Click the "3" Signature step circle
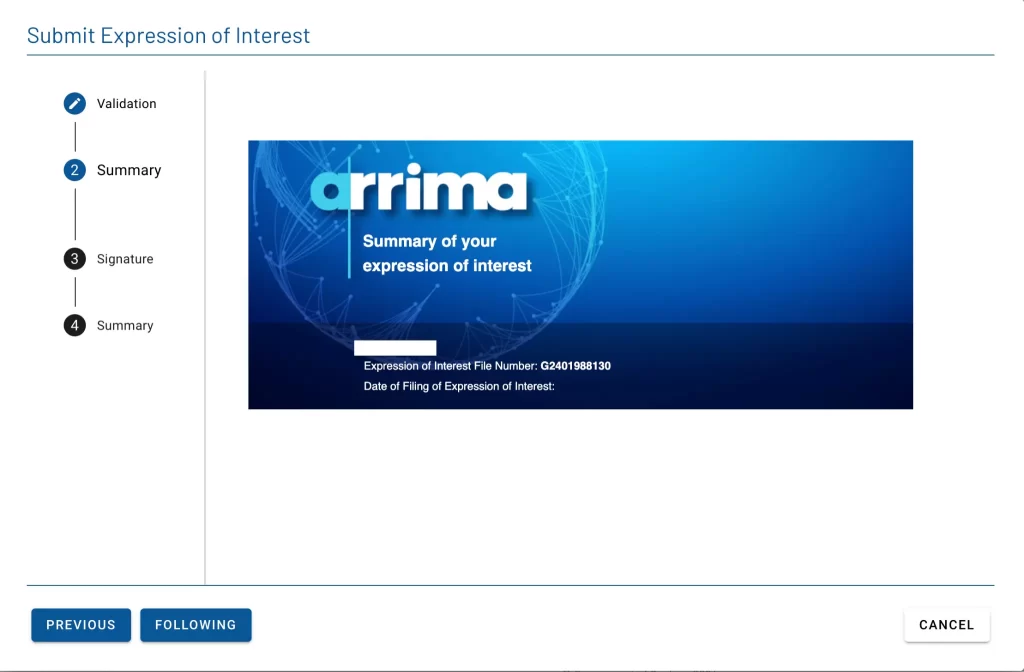1024x672 pixels. pos(74,258)
